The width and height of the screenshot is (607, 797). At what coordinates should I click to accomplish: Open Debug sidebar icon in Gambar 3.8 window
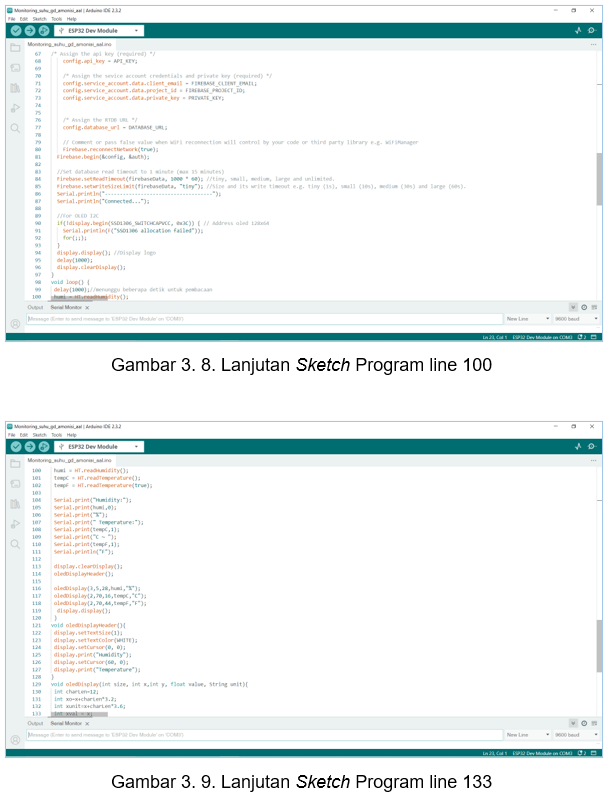pos(15,108)
